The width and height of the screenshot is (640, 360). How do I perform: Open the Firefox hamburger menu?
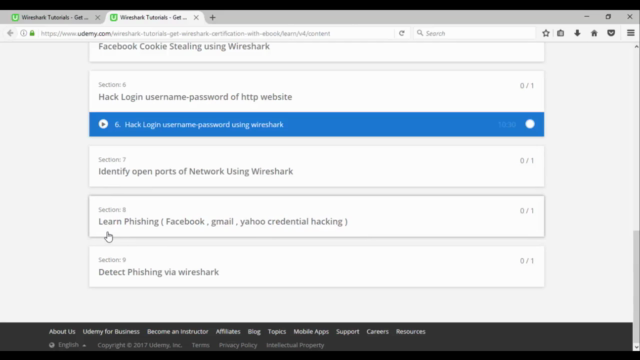click(631, 33)
